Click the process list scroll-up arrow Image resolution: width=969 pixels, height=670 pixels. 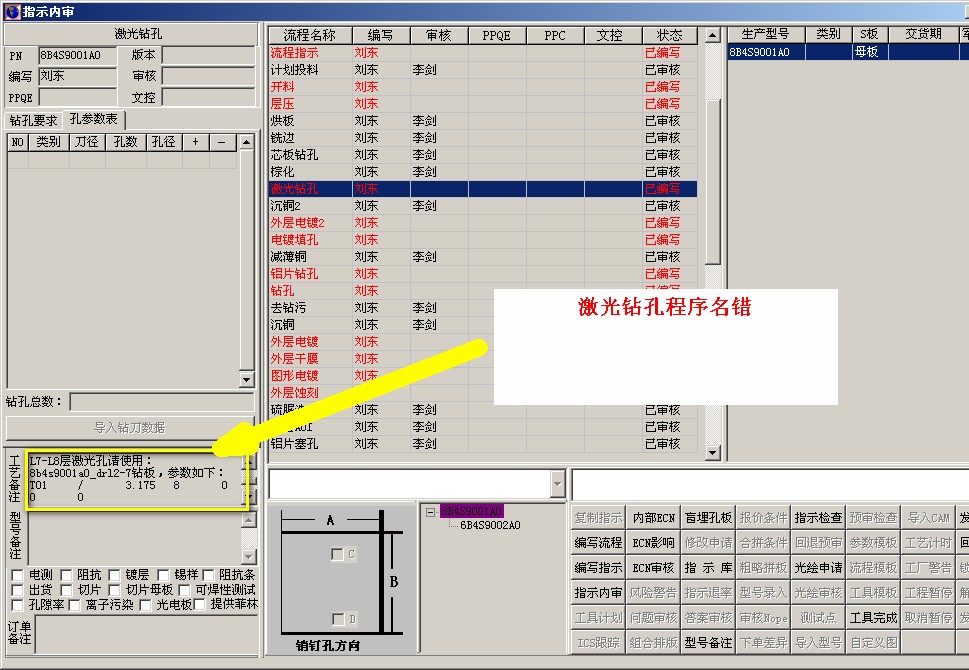[713, 35]
